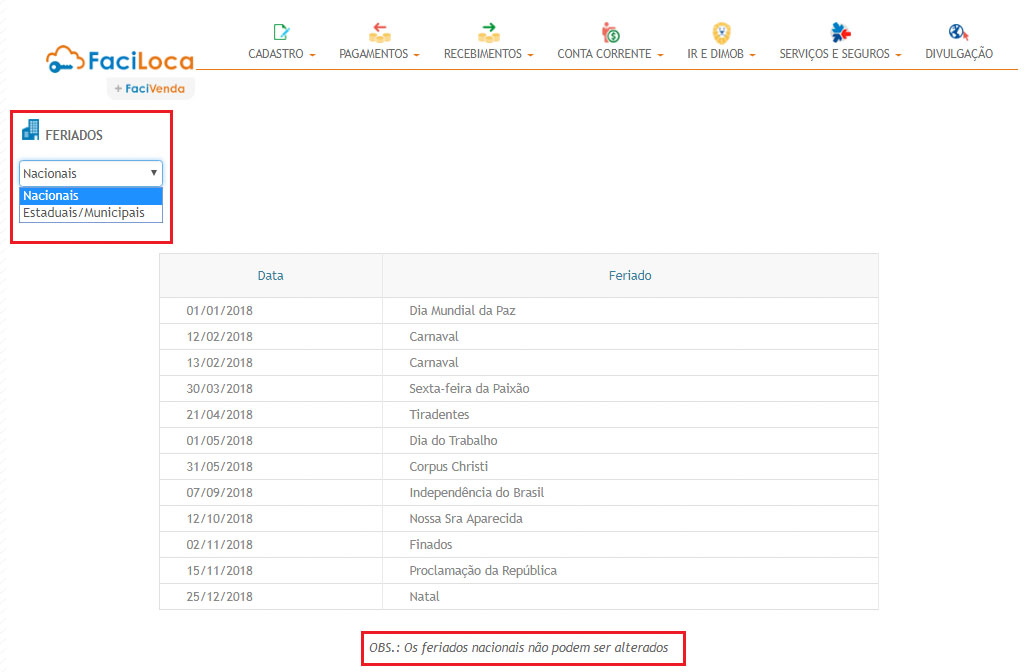
Task: Click the FaciLoca logo
Action: (x=120, y=60)
